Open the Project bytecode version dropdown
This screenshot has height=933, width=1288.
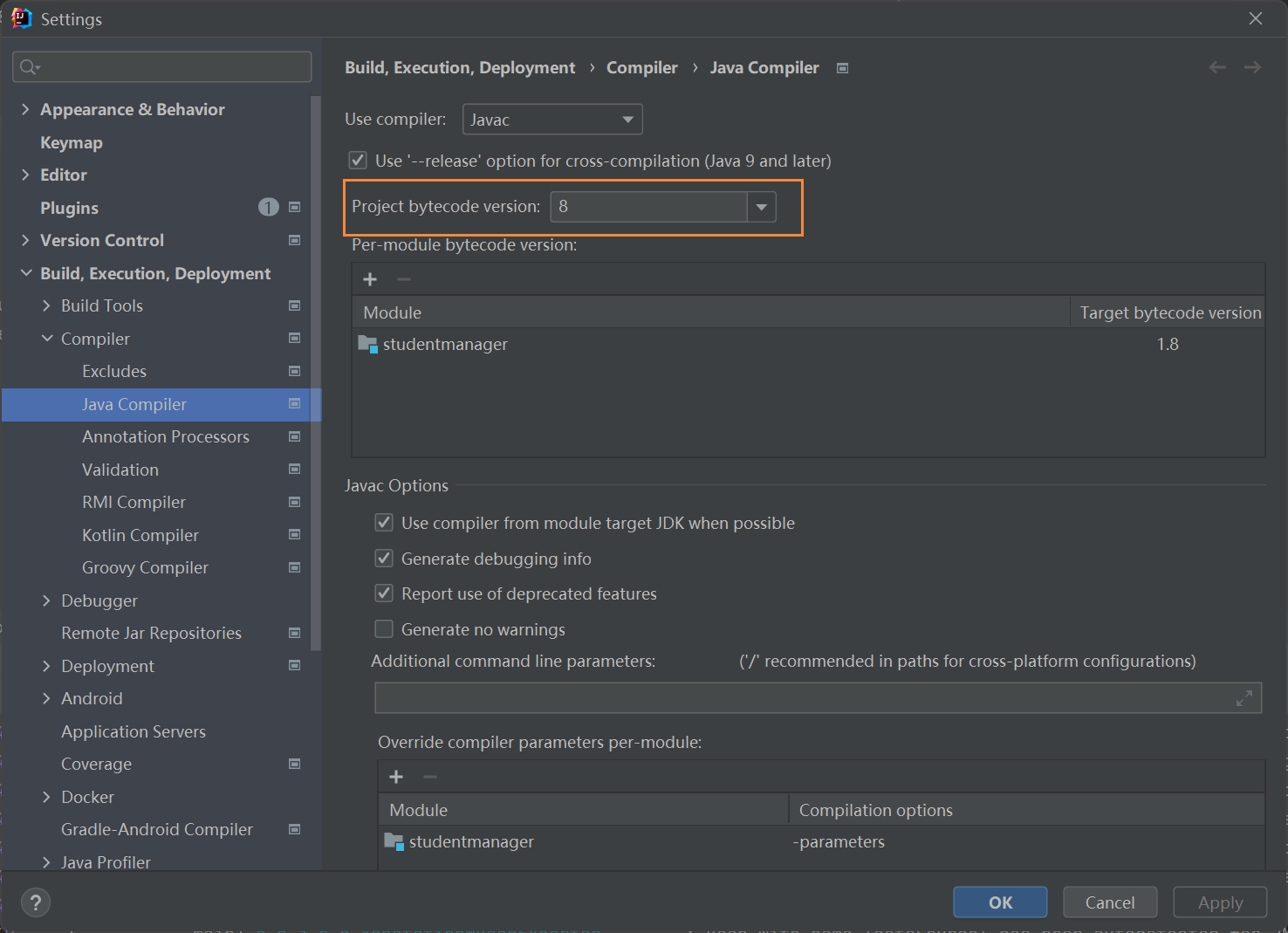coord(761,207)
